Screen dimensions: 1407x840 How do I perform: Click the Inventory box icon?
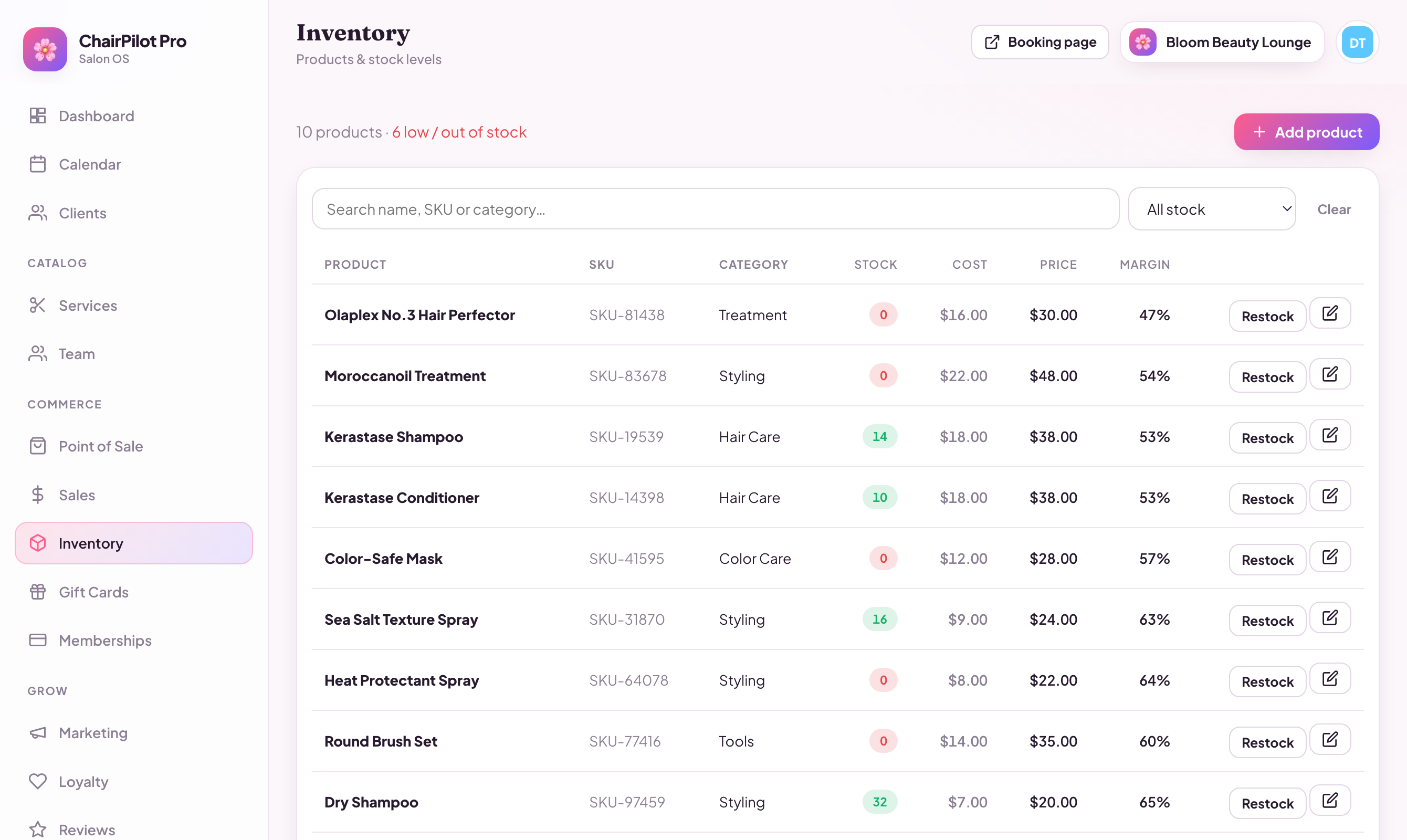(37, 543)
